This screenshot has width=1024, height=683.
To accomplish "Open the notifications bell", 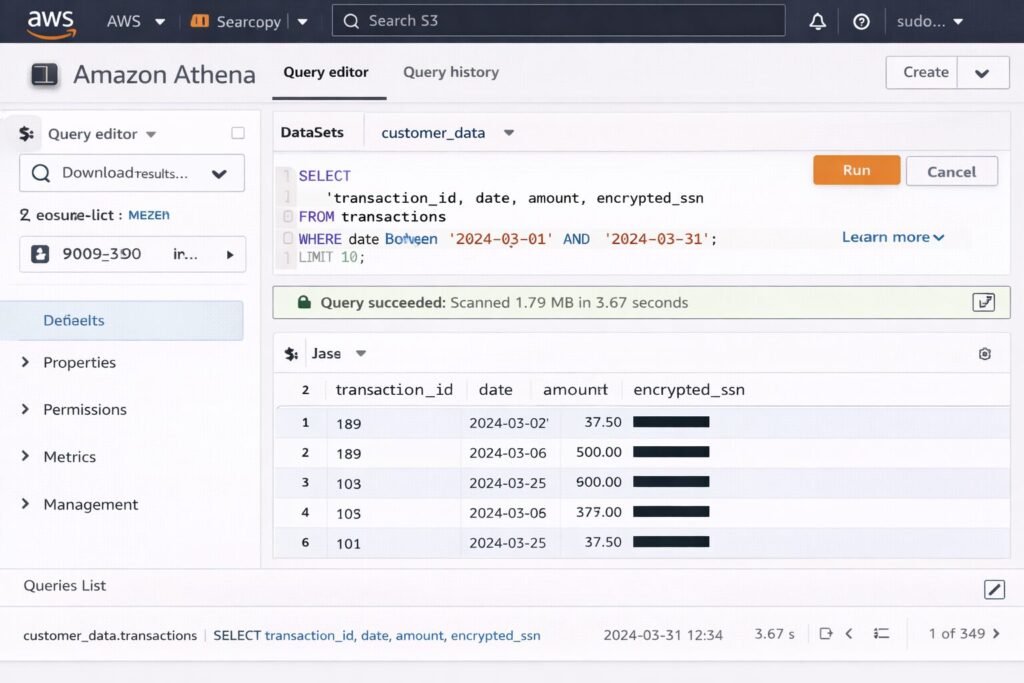I will pos(818,22).
